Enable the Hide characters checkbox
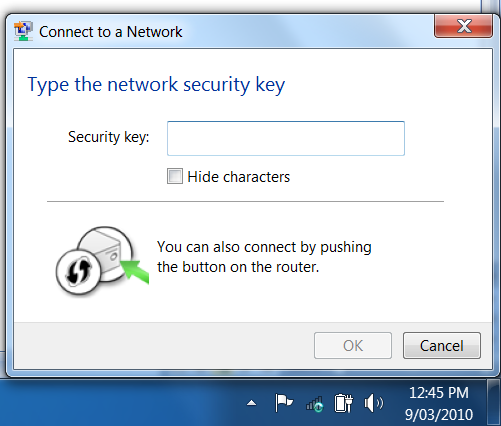 pyautogui.click(x=175, y=176)
